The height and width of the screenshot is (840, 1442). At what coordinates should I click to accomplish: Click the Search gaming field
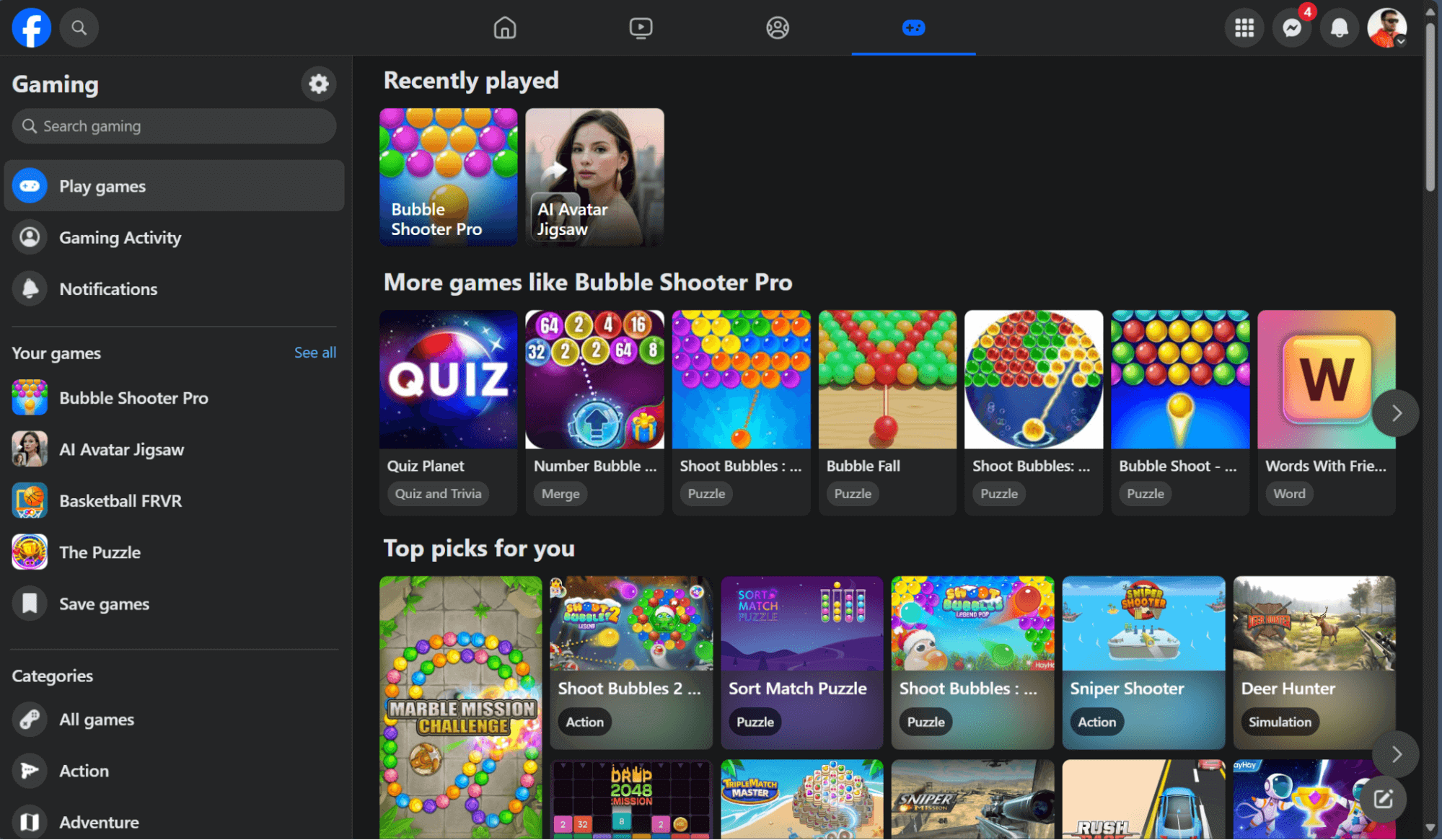[174, 126]
